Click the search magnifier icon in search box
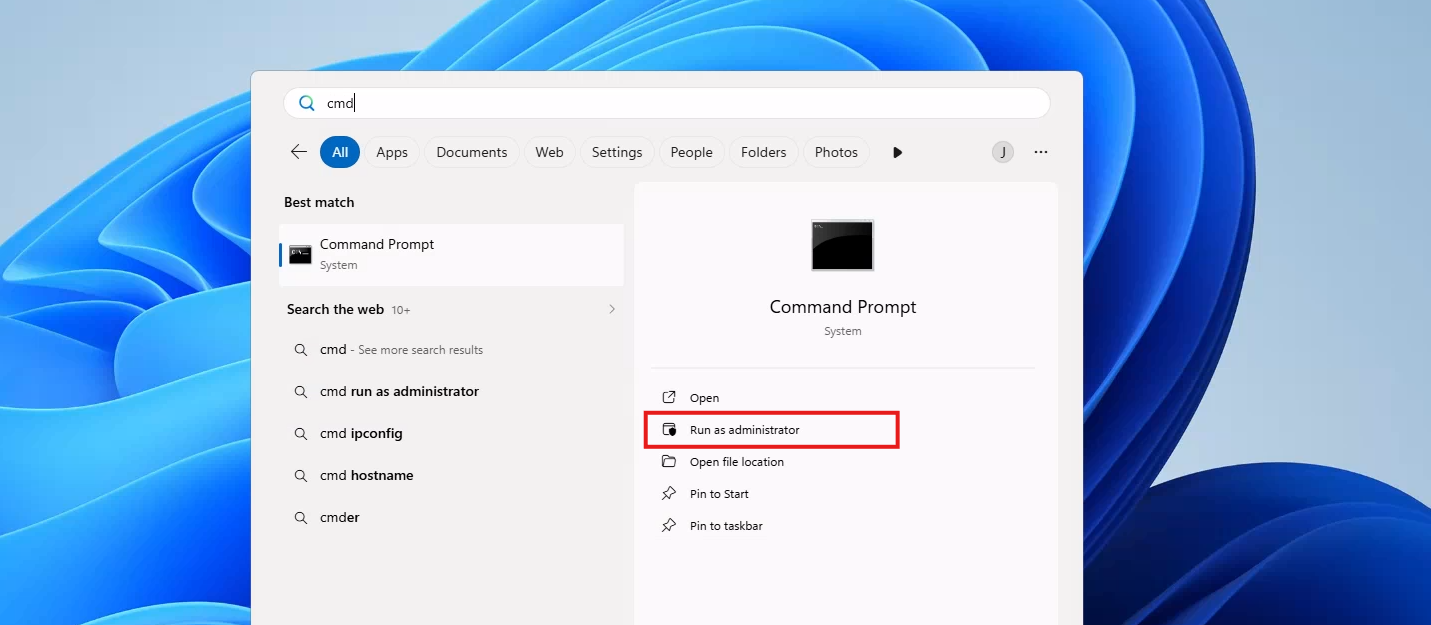The image size is (1431, 625). click(307, 103)
